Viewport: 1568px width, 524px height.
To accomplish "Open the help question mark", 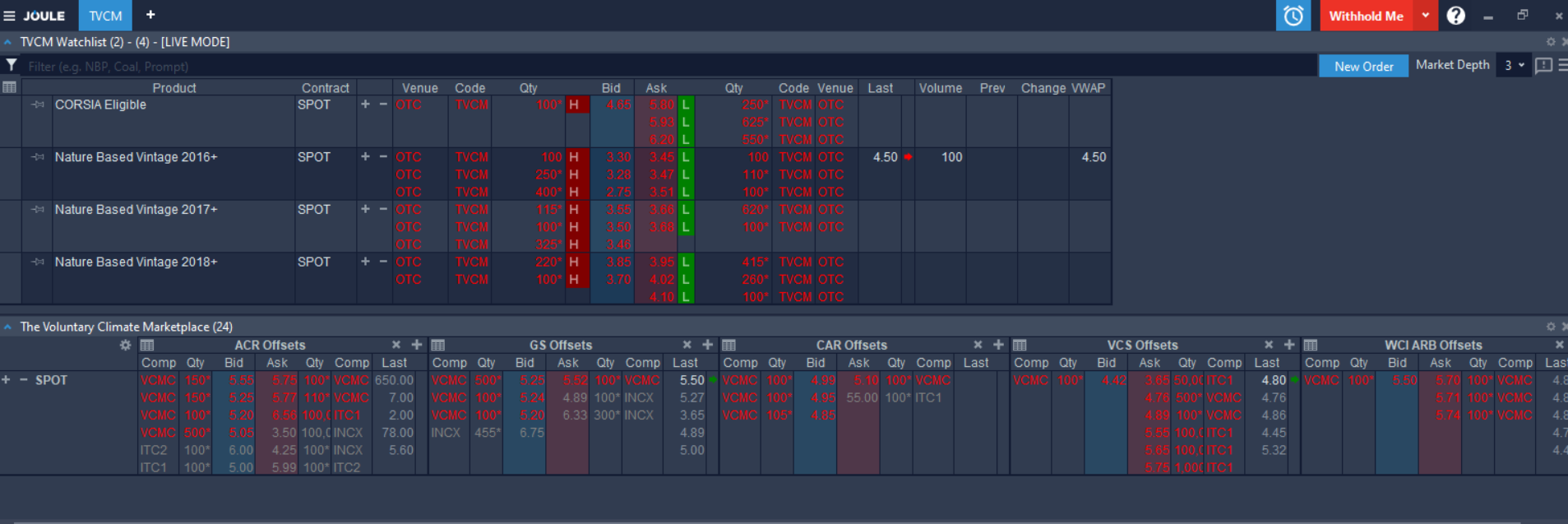I will pos(1455,16).
